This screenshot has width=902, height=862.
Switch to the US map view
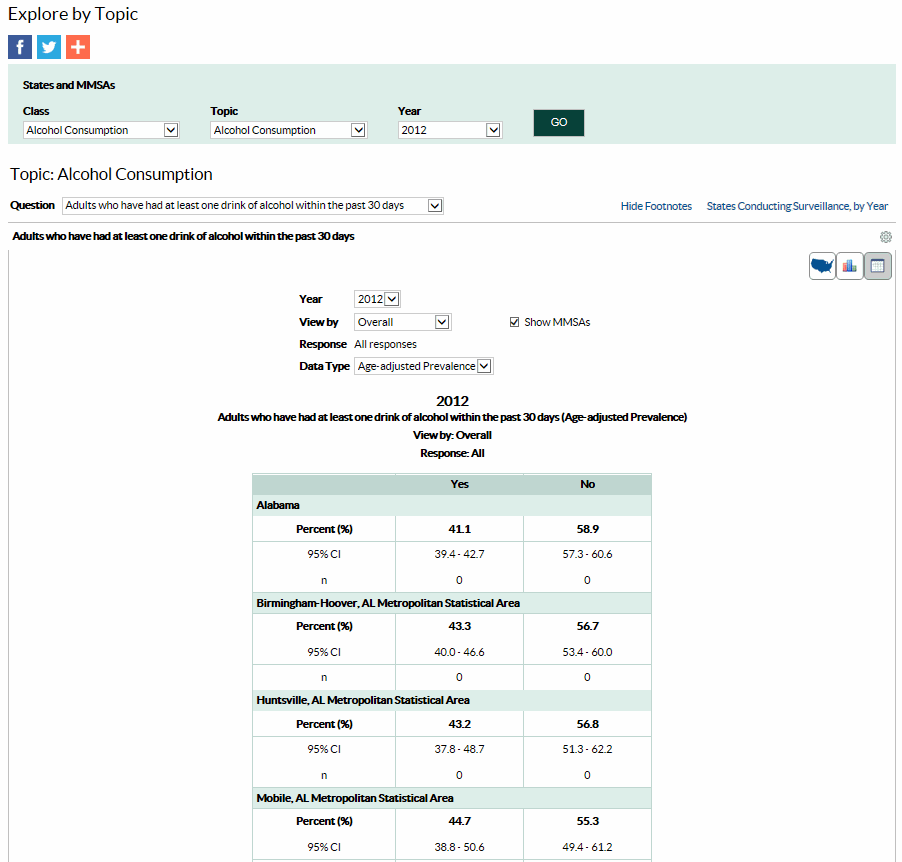(821, 265)
